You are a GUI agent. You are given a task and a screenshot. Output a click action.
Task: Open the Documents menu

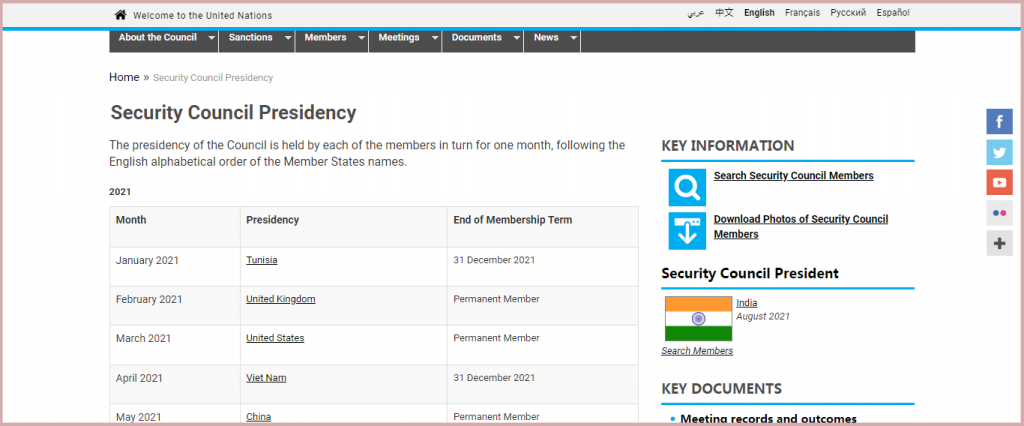(x=477, y=37)
